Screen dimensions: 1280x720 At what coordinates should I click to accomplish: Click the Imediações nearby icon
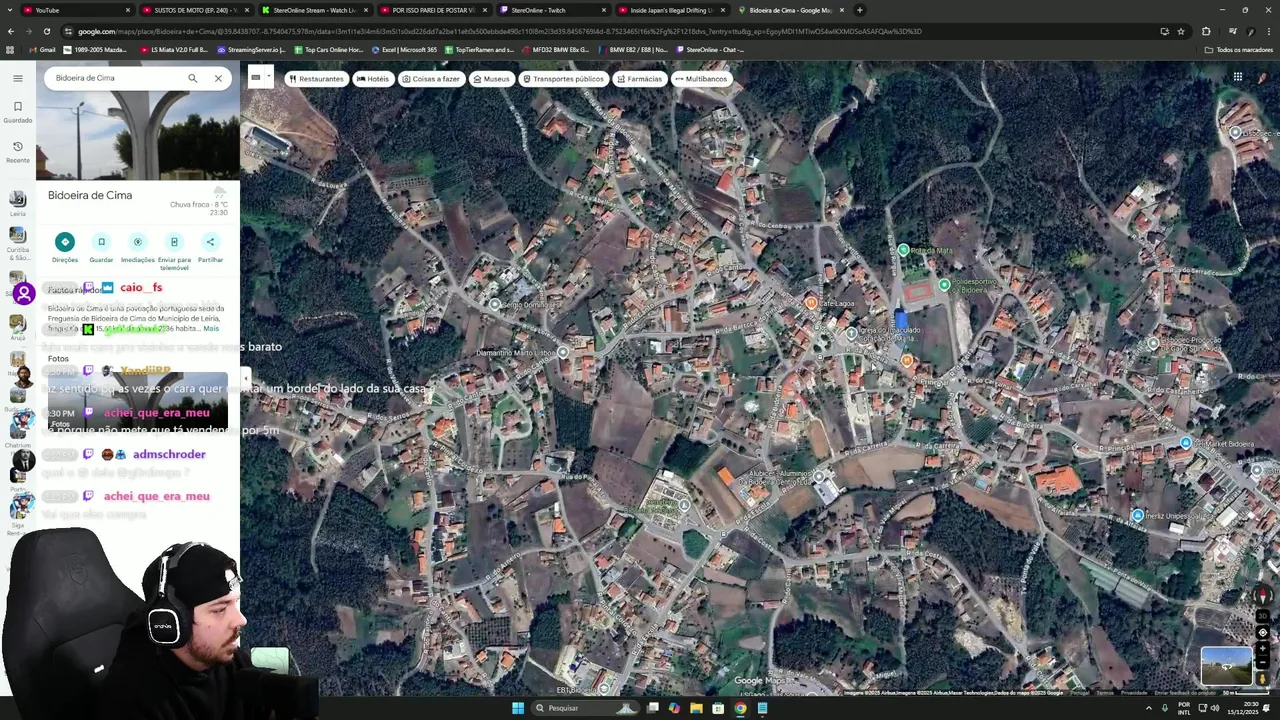pos(138,242)
